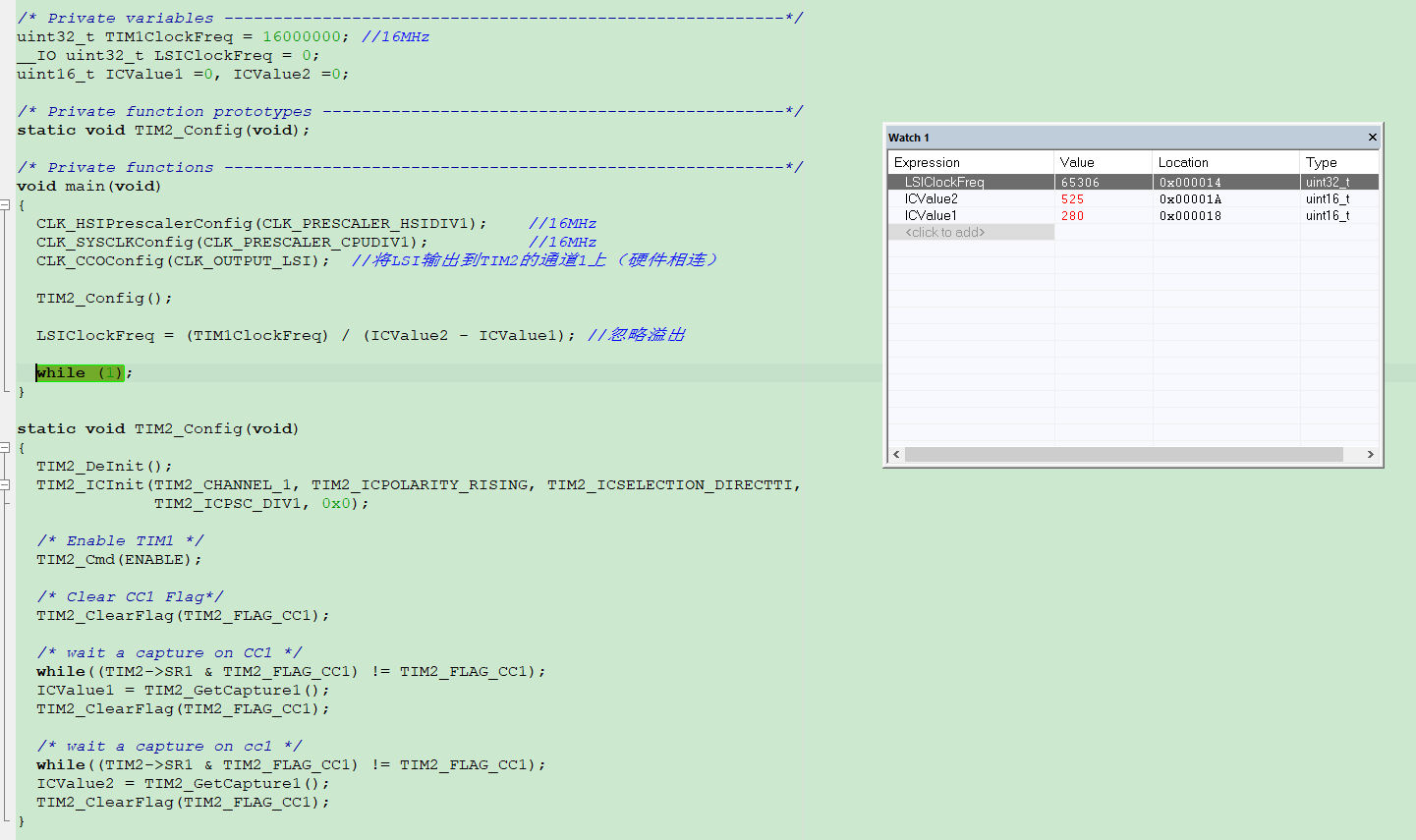Click the Watch horizontal scrollbar thumb
Viewport: 1416px width, 840px height.
coord(1123,454)
